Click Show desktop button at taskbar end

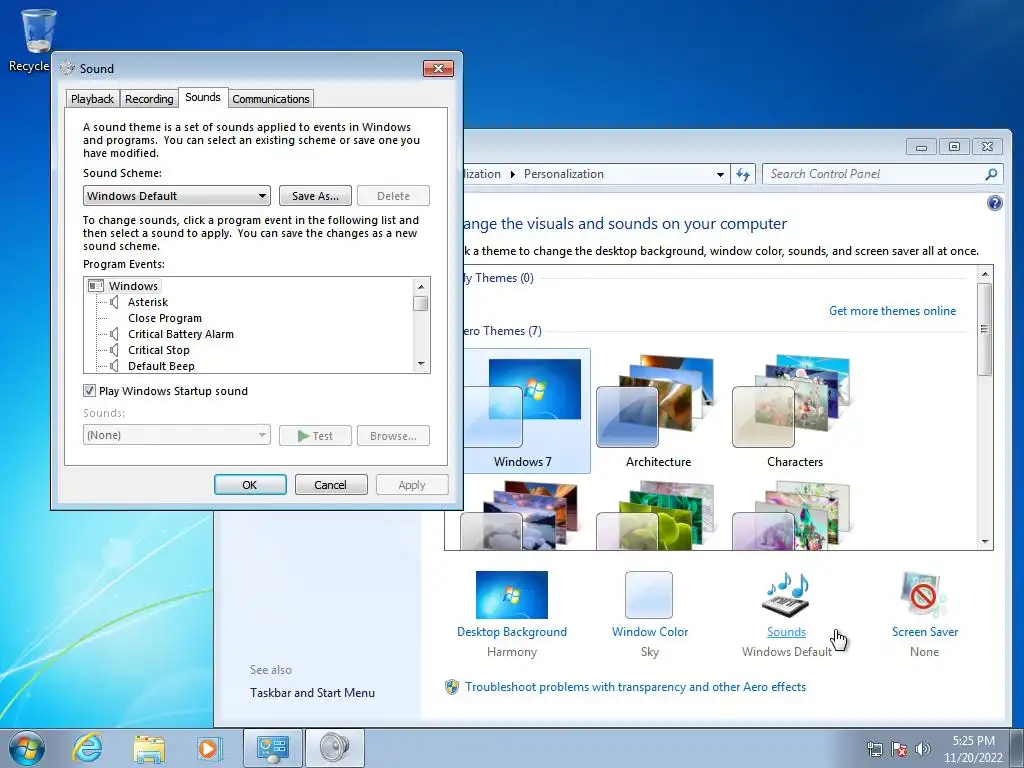point(1017,748)
